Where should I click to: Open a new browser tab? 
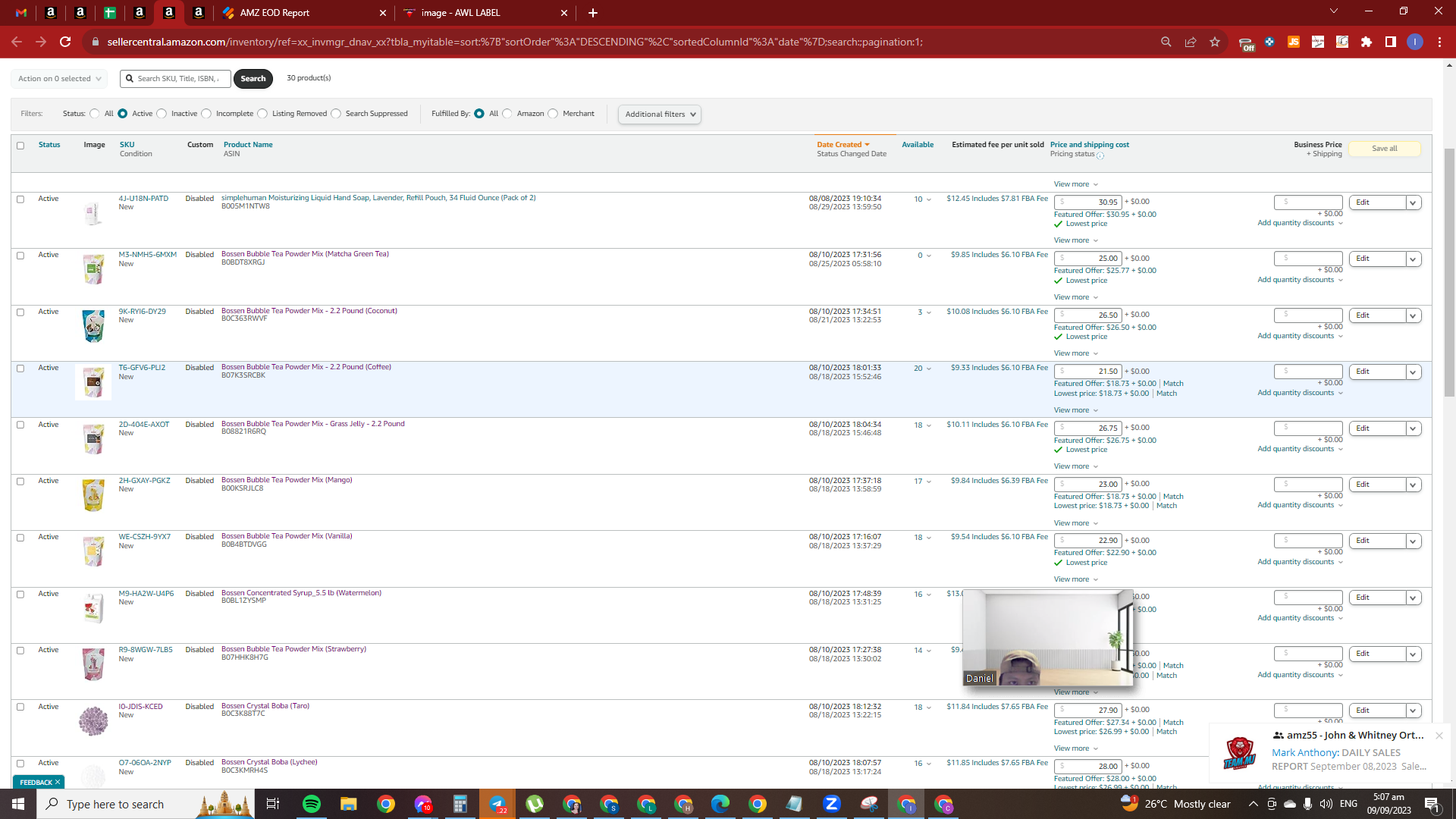593,13
